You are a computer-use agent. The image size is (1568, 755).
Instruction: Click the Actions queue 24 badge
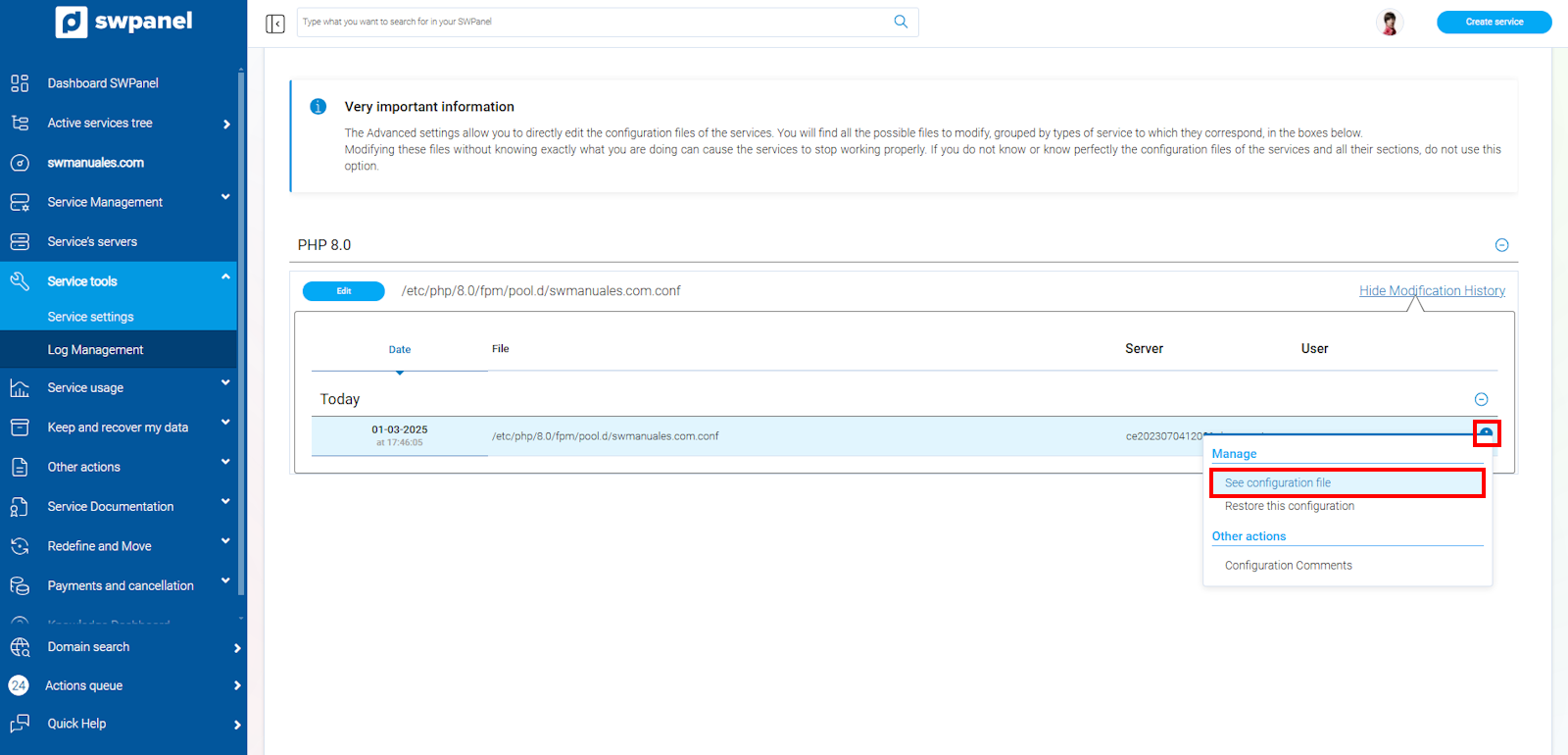click(x=19, y=685)
